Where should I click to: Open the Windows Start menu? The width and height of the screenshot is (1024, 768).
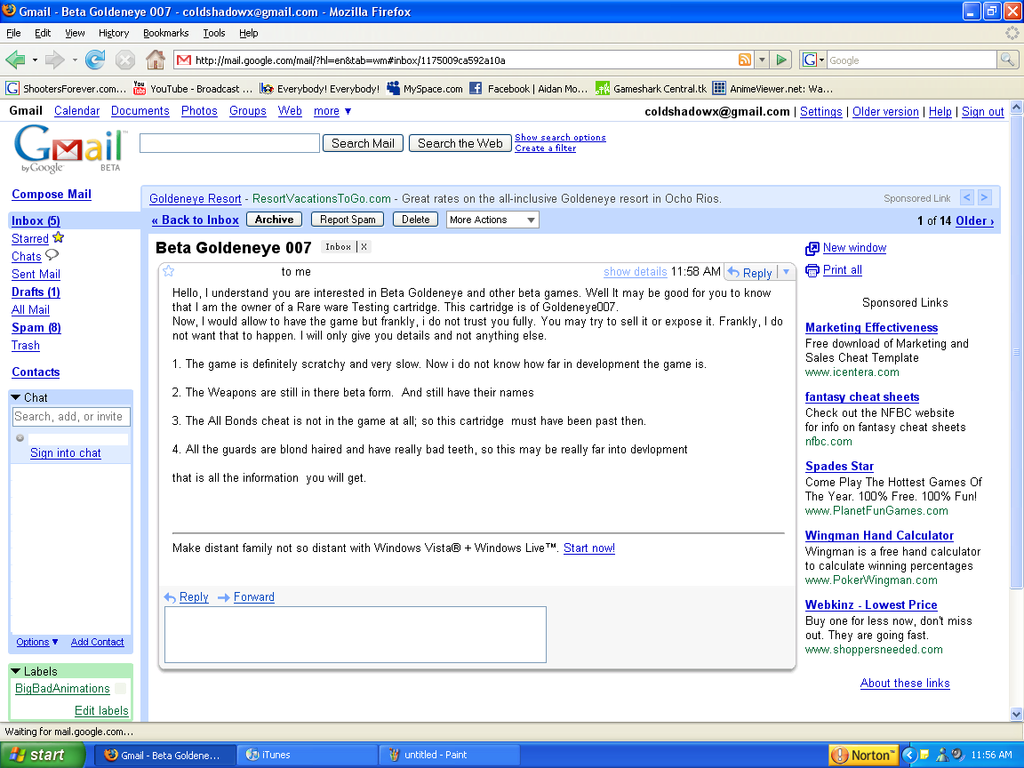[x=42, y=755]
